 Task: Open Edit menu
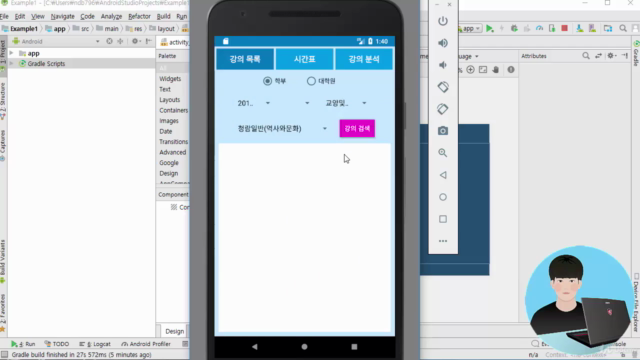coord(20,16)
